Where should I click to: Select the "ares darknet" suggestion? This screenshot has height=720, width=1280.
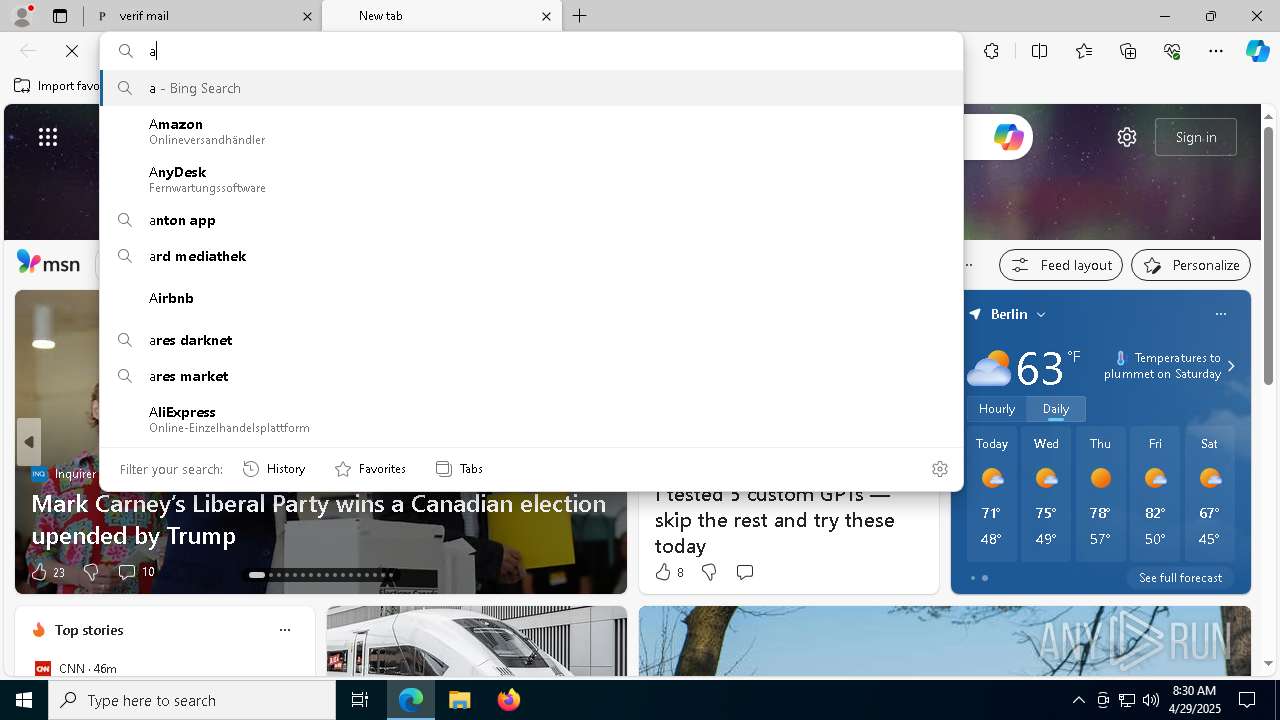click(x=531, y=340)
